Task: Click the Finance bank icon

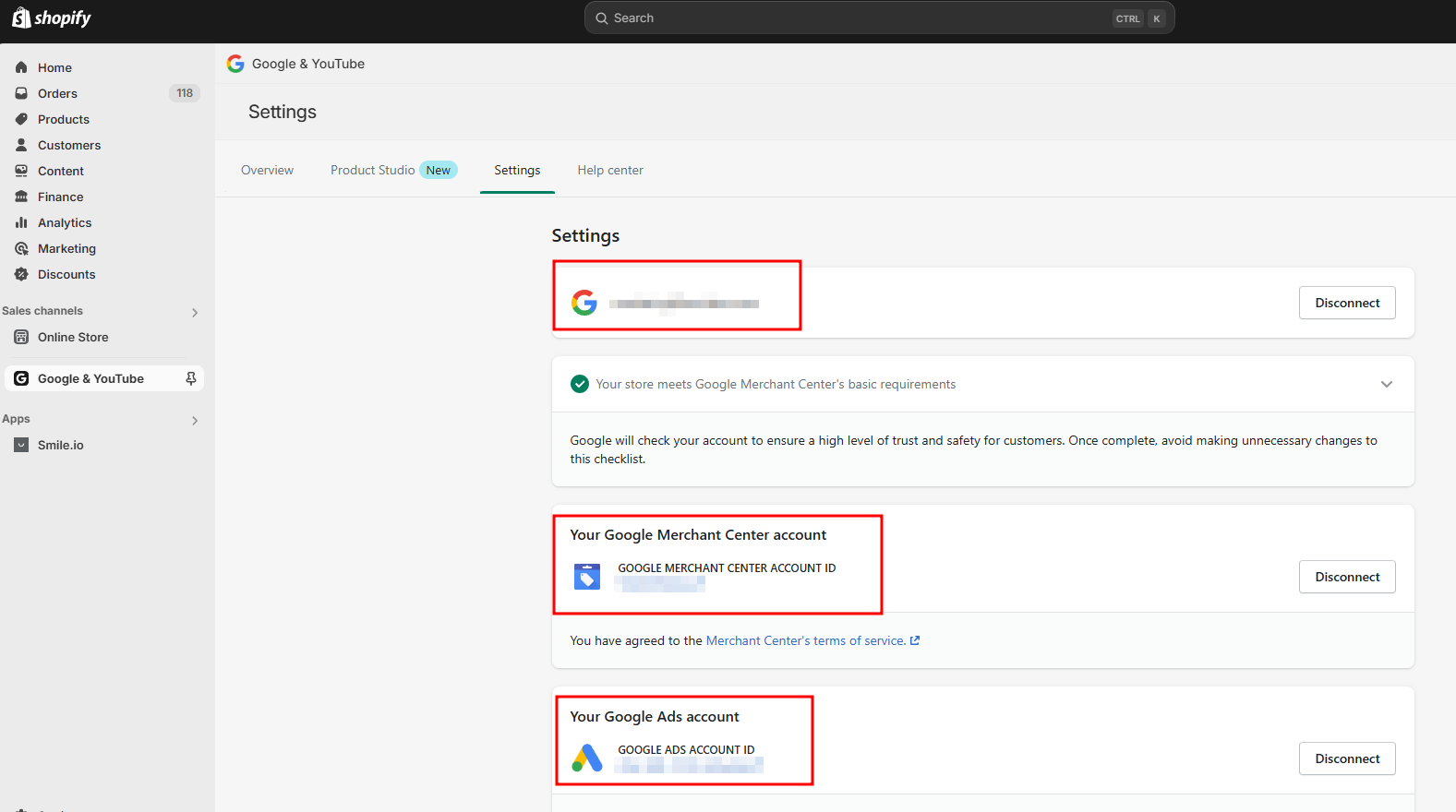Action: point(21,197)
